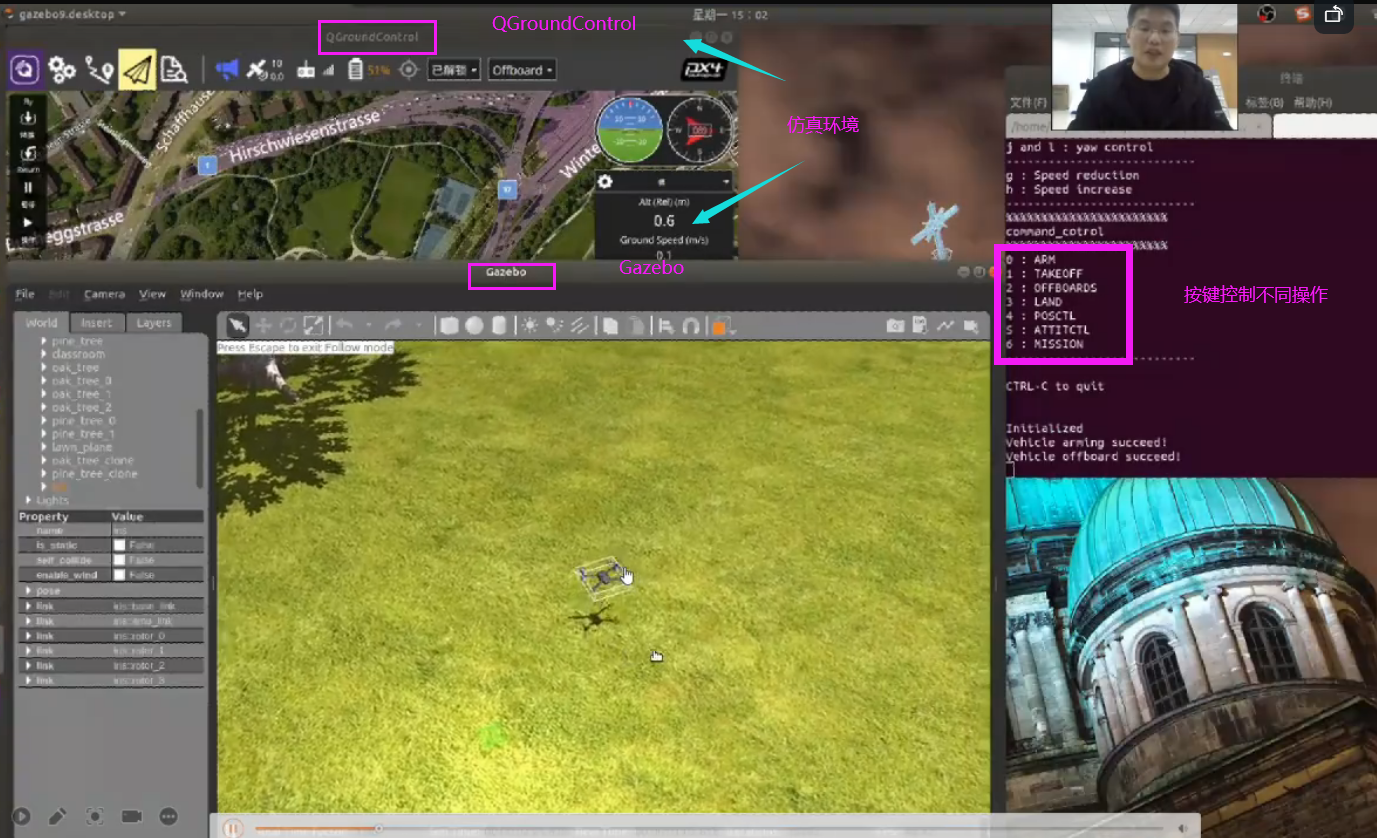This screenshot has height=838, width=1377.
Task: Open the RC signal strength indicator
Action: pyautogui.click(x=316, y=70)
